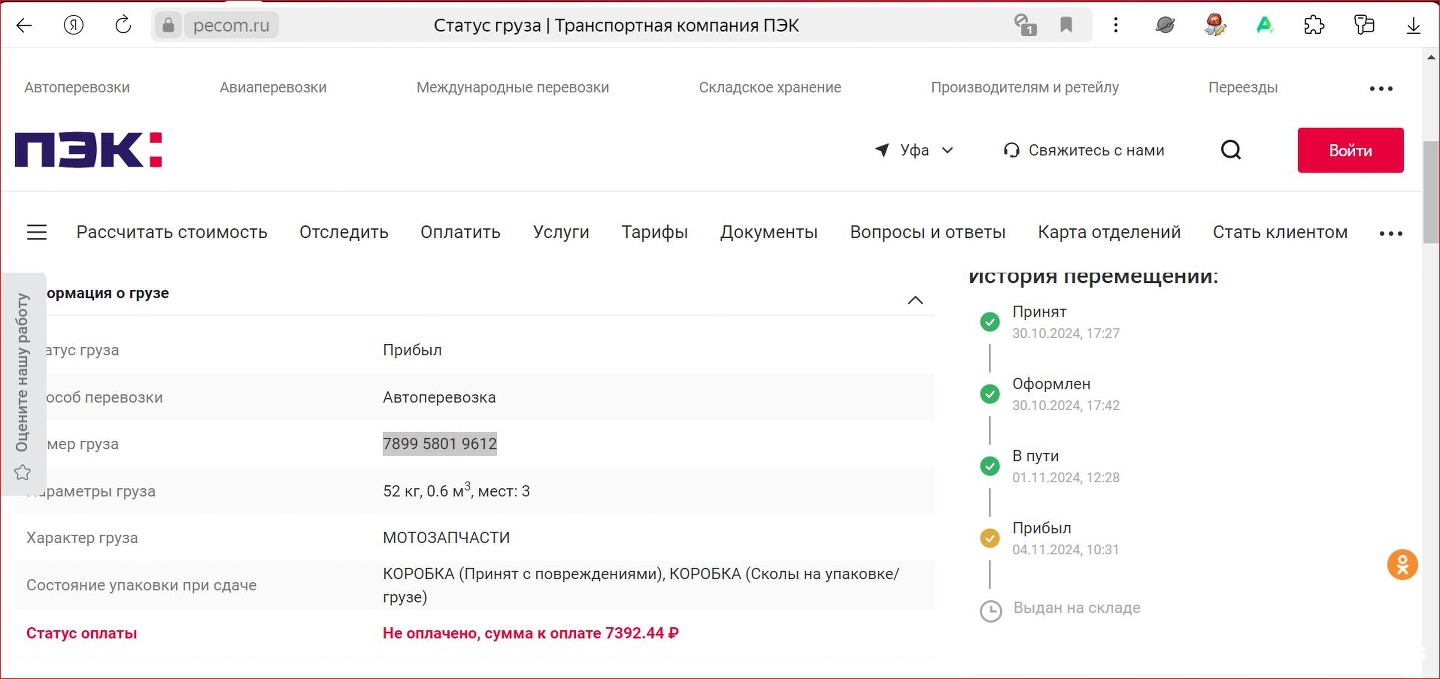Open the browser downloads icon
This screenshot has width=1440, height=679.
coord(1413,25)
